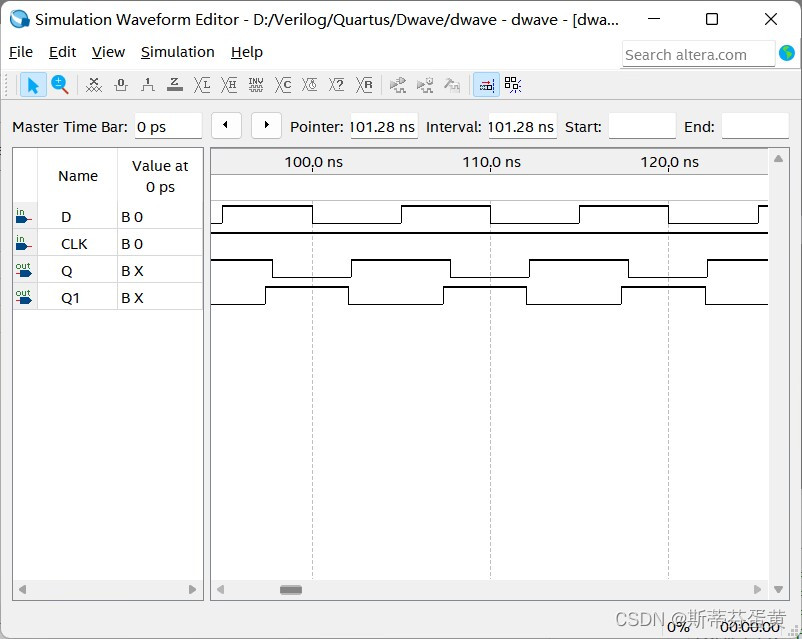
Task: Select output signal Q1 row
Action: click(108, 297)
